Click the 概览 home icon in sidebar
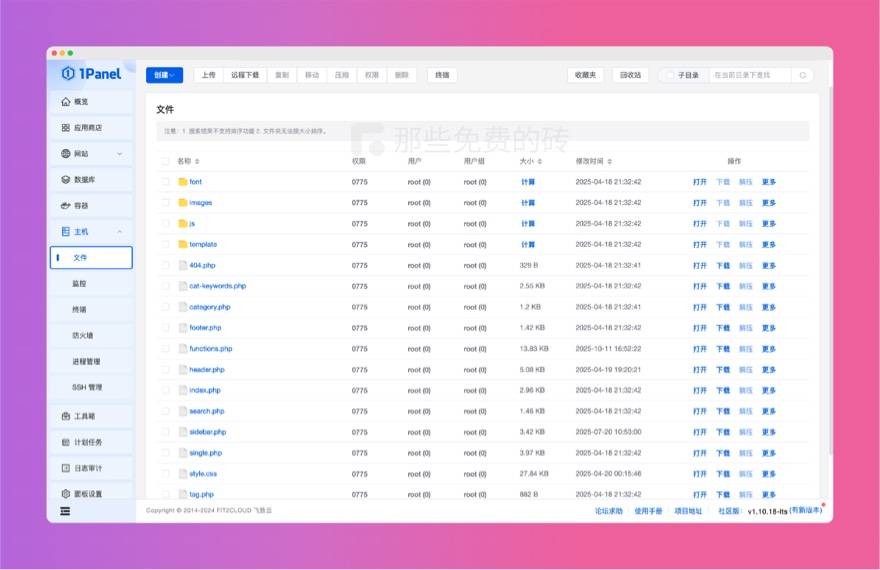 click(66, 102)
